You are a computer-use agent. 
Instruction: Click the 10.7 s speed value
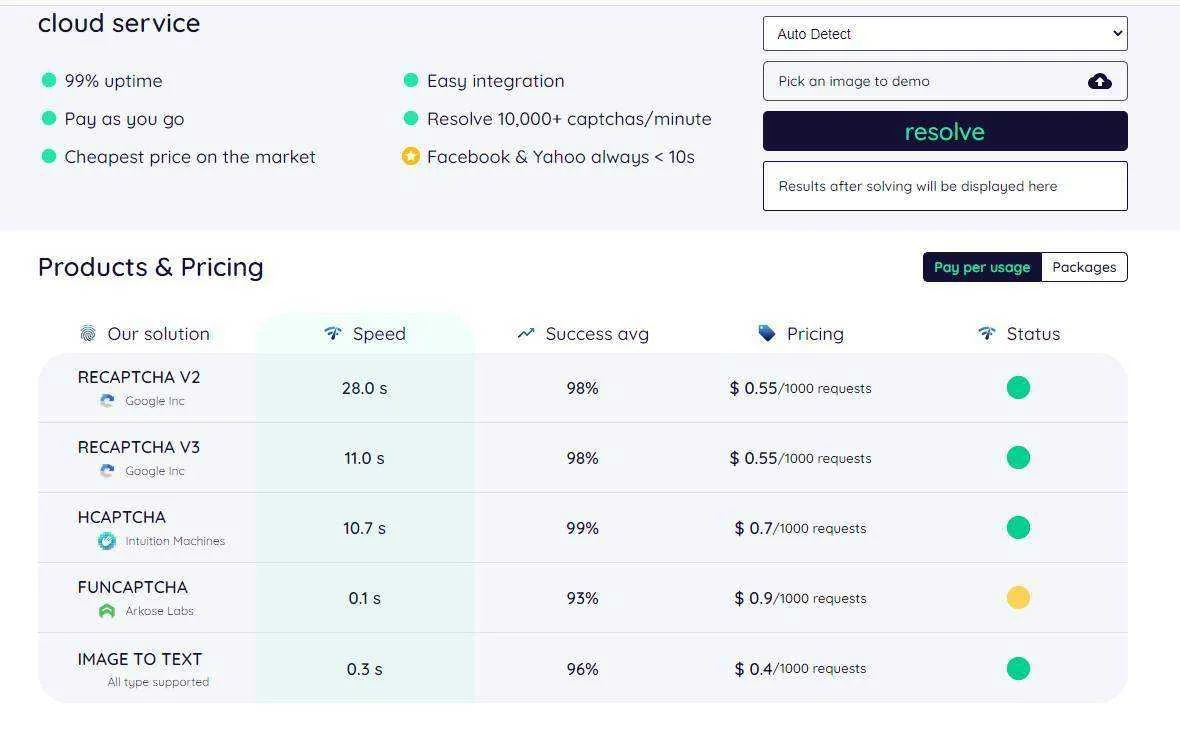coord(364,528)
